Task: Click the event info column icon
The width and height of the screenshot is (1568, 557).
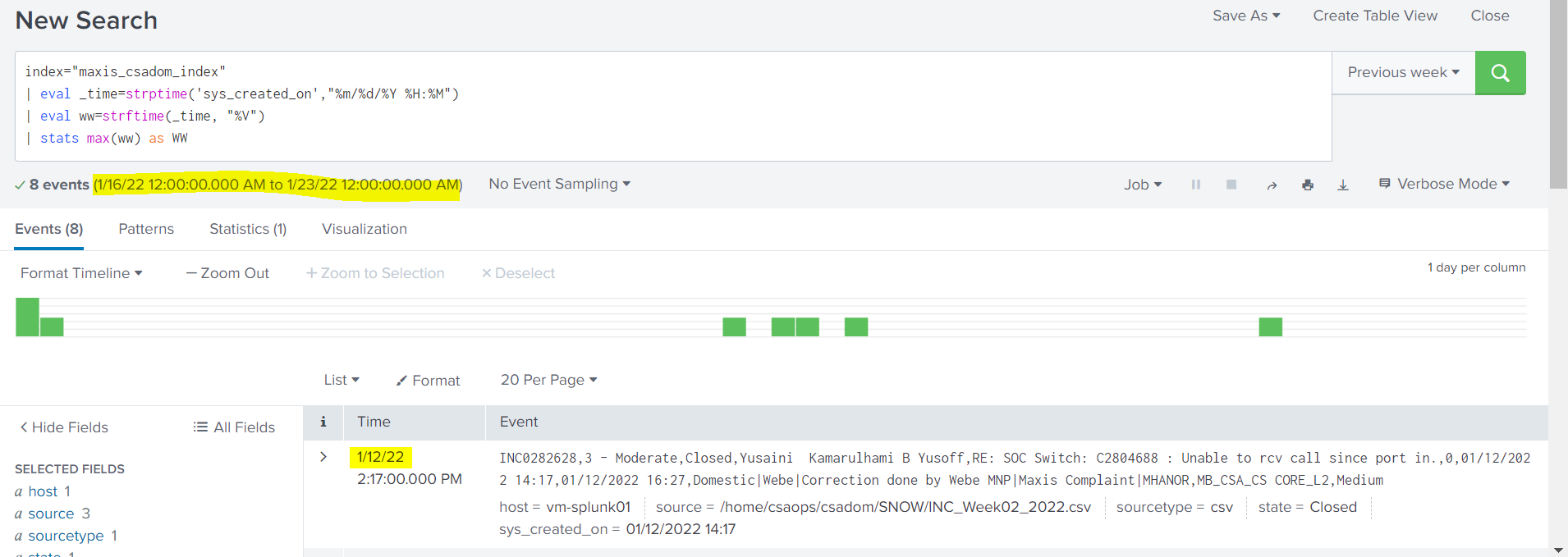Action: pos(323,422)
